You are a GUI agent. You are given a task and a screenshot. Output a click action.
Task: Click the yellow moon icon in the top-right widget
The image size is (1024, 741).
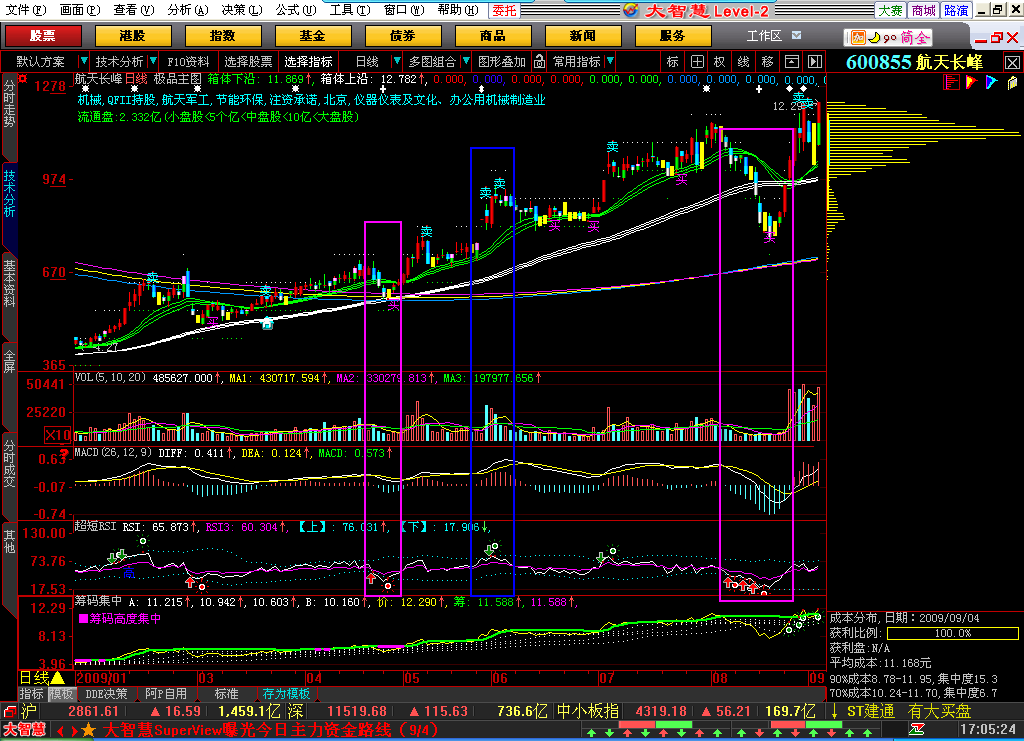click(x=874, y=38)
